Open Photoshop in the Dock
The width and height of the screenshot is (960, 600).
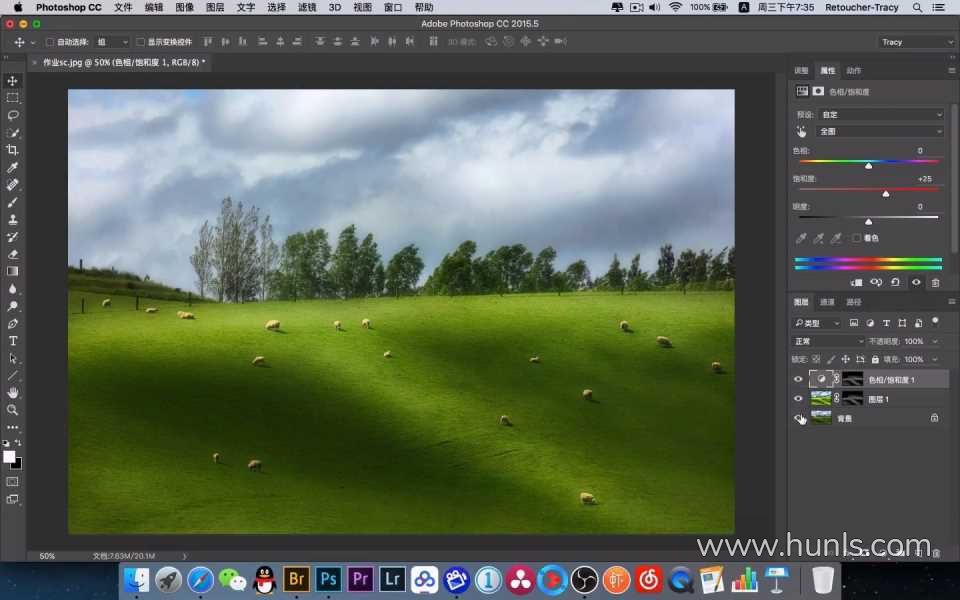pos(328,579)
